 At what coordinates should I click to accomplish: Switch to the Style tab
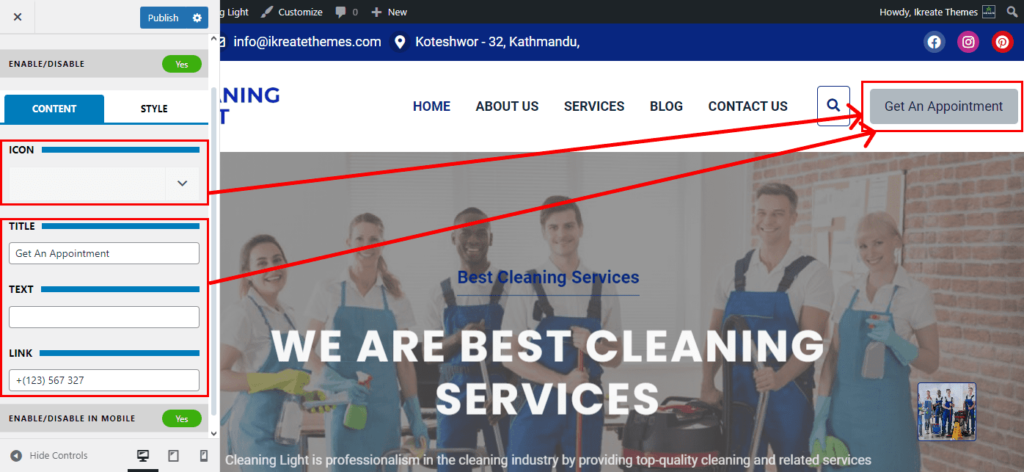pyautogui.click(x=154, y=108)
